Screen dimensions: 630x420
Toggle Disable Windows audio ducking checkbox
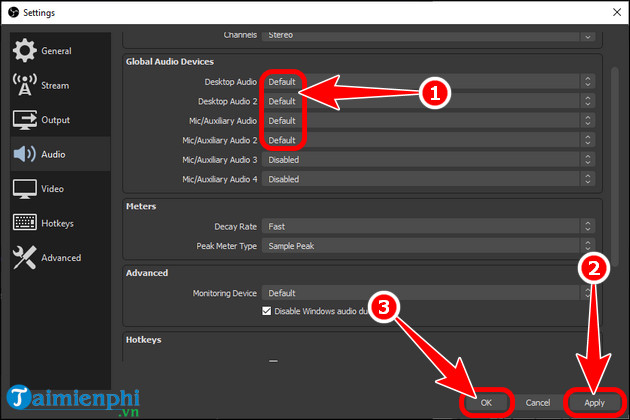pos(266,311)
